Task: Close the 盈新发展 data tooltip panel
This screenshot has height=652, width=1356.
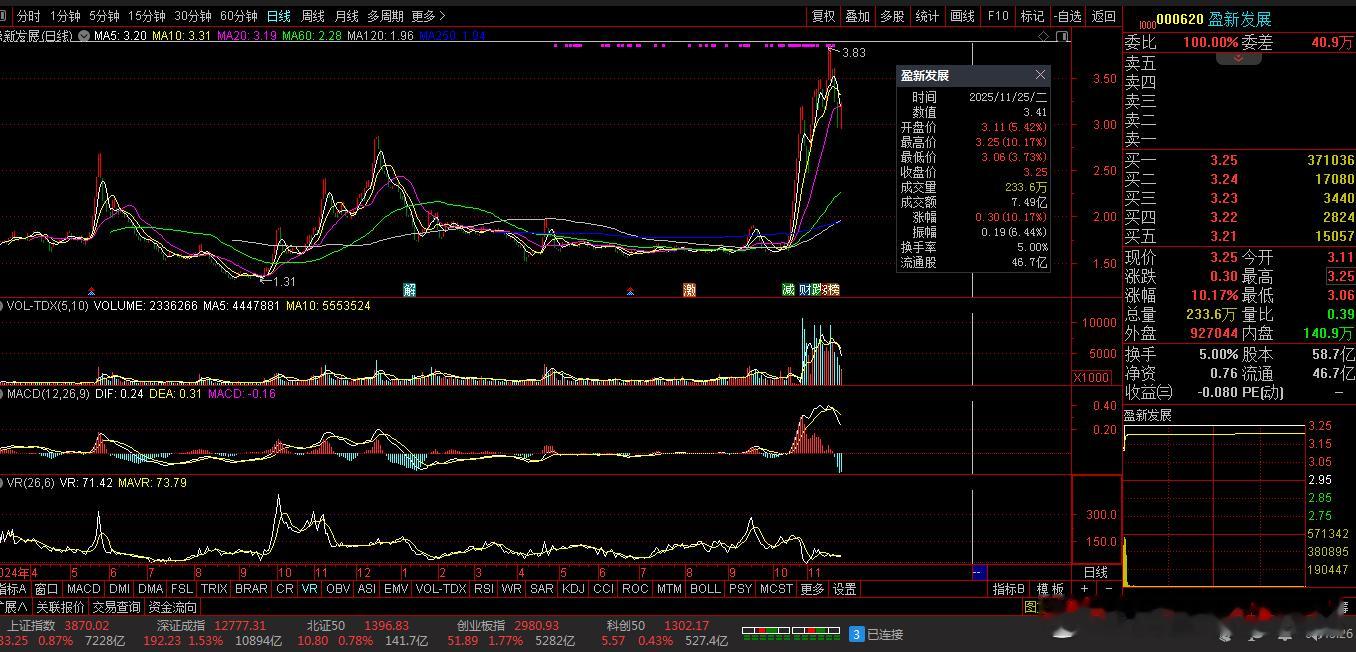Action: (1040, 75)
